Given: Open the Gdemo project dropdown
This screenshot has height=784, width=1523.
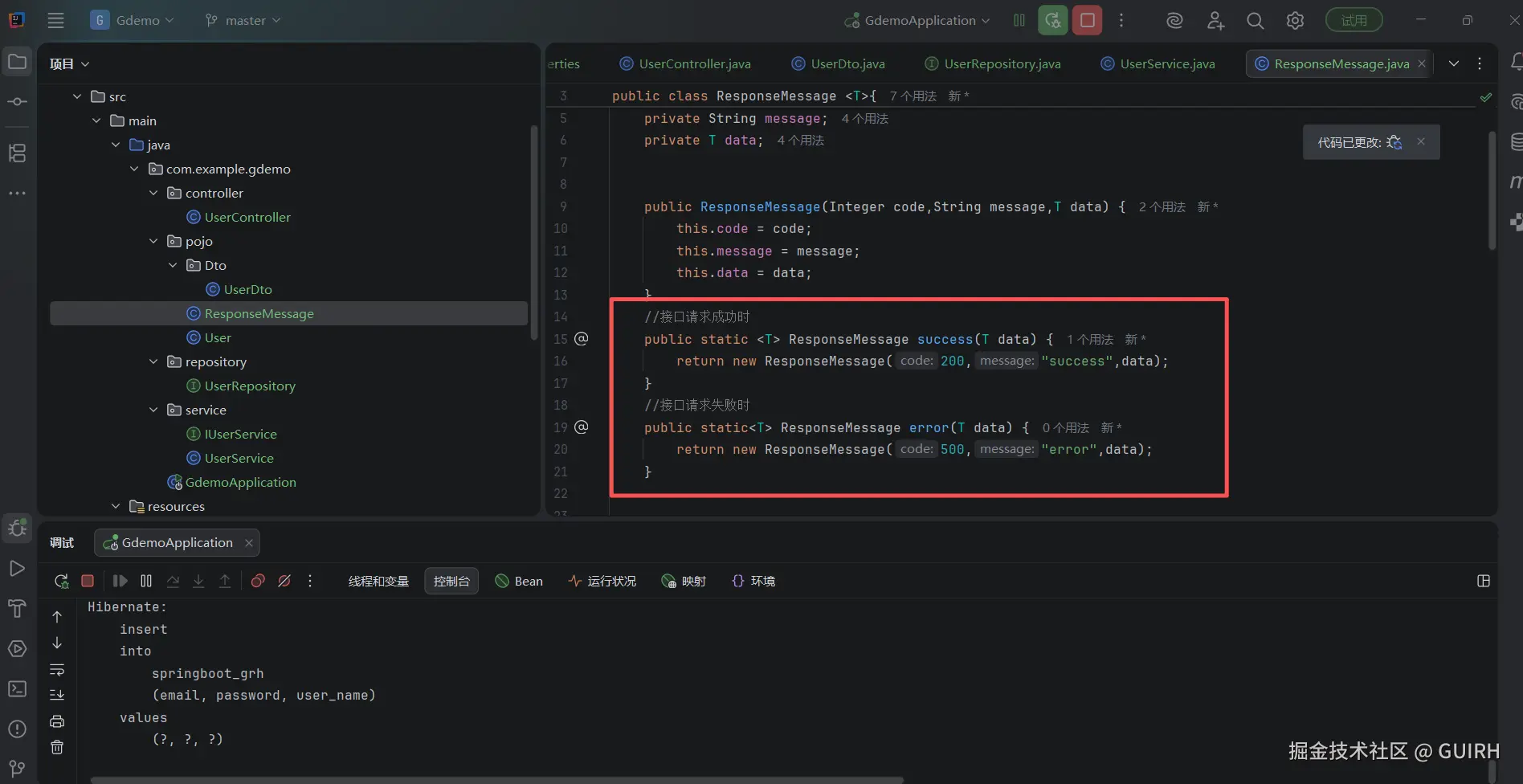Looking at the screenshot, I should click(133, 20).
